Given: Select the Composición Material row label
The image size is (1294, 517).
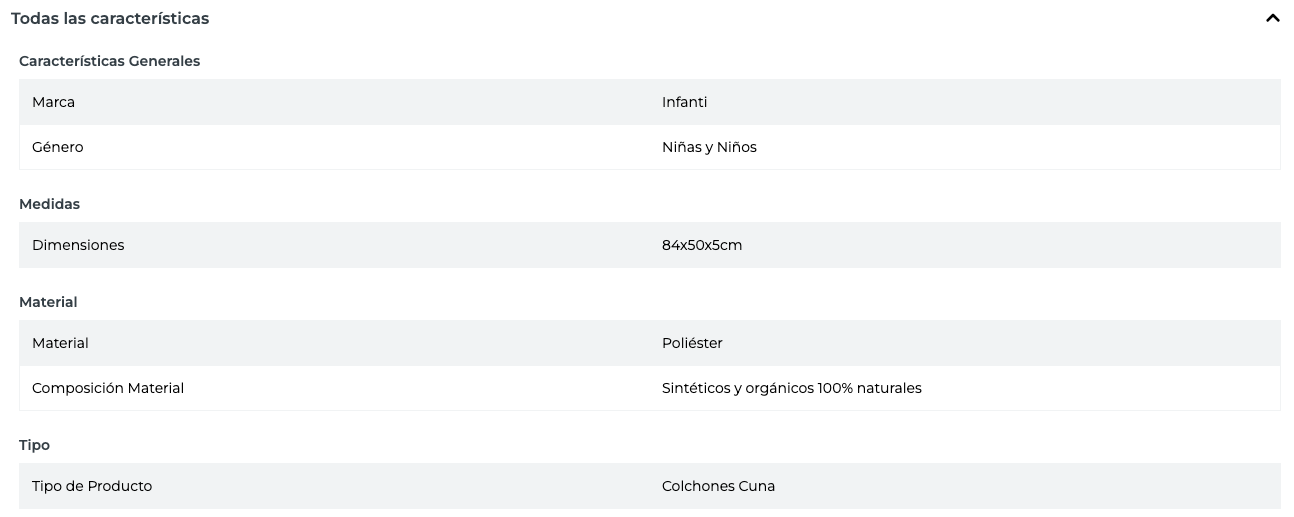Looking at the screenshot, I should [108, 388].
